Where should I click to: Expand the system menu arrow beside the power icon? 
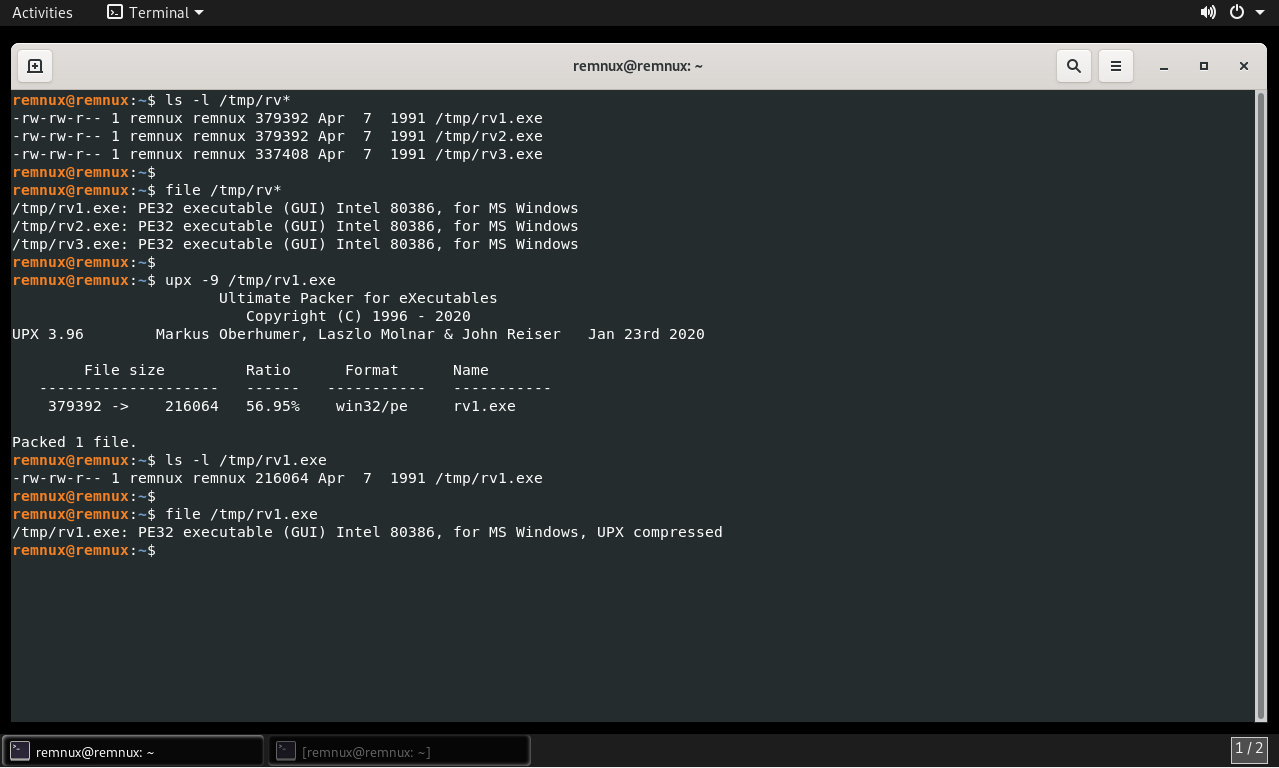point(1260,13)
